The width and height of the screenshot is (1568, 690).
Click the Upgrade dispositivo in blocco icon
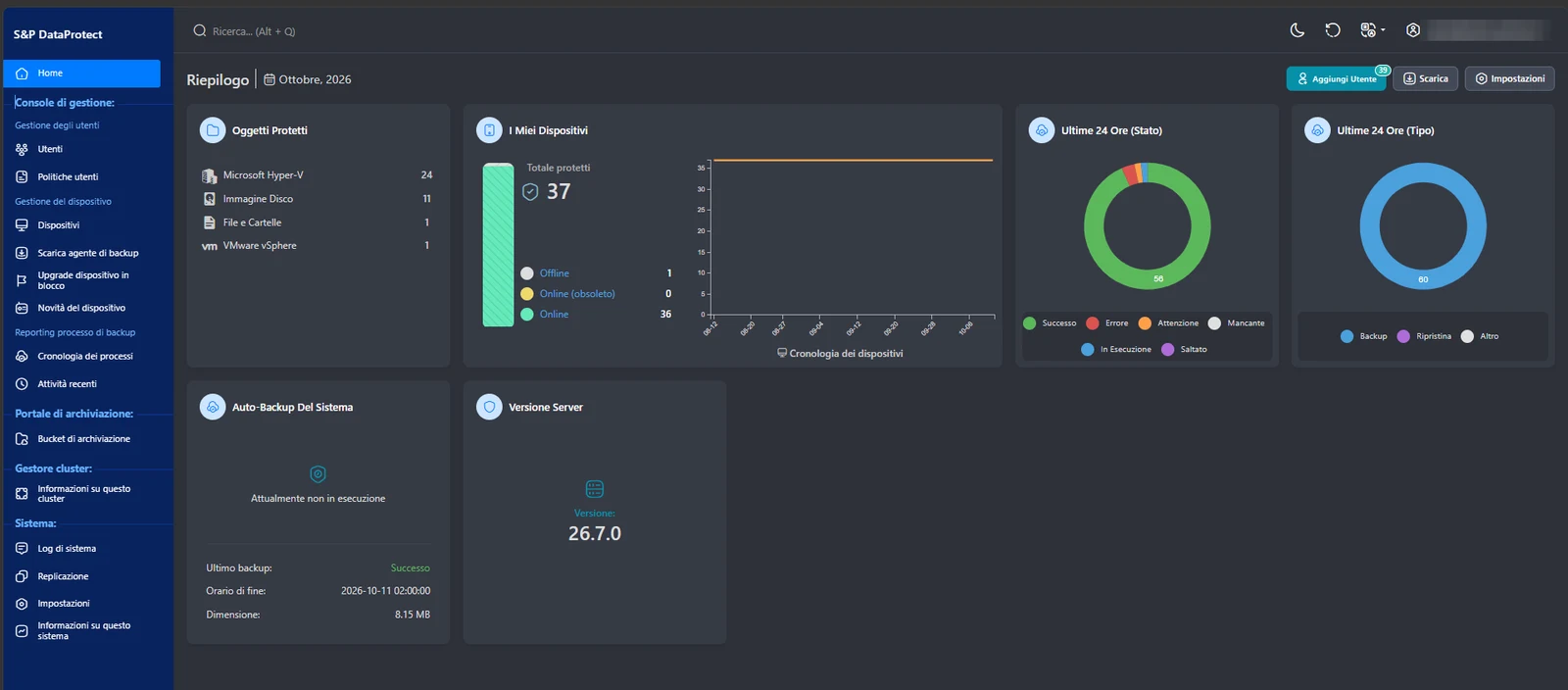point(22,280)
